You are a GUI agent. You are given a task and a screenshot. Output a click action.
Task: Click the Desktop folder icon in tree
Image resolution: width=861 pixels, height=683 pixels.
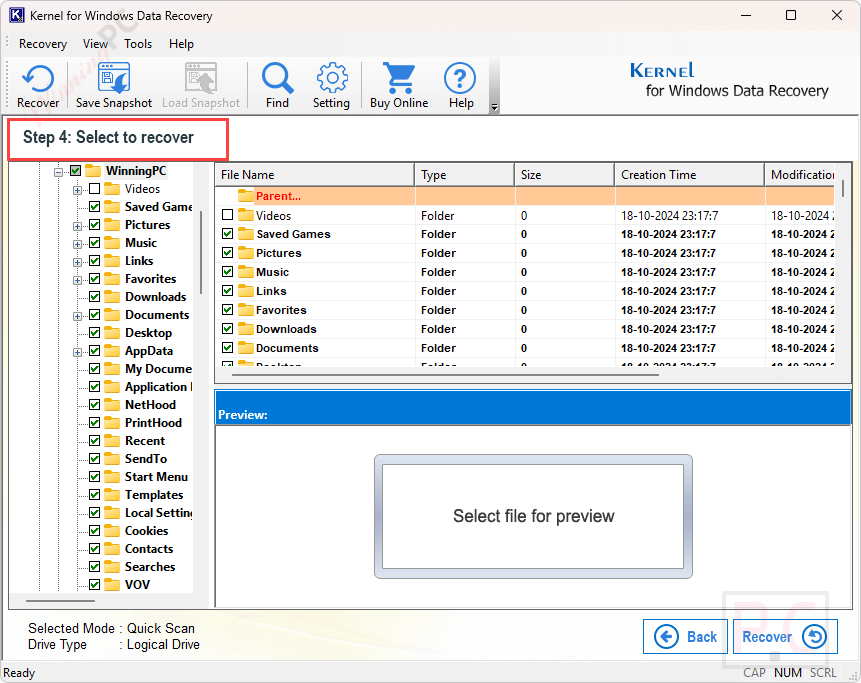[x=112, y=333]
